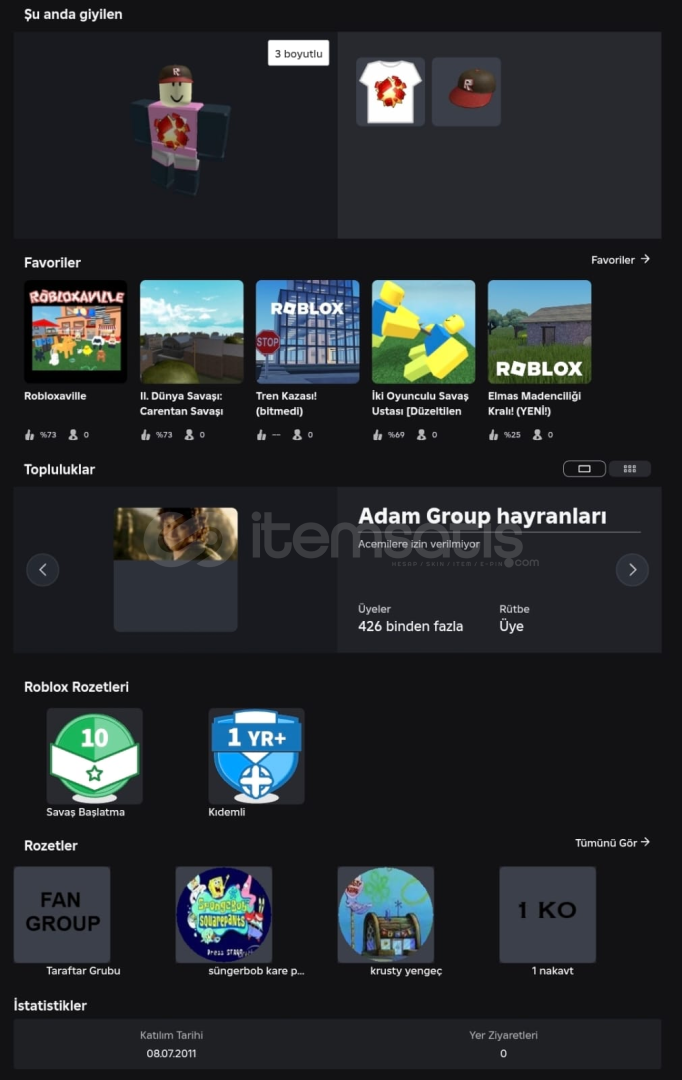Toggle the 3 boyutlu avatar view

point(298,53)
